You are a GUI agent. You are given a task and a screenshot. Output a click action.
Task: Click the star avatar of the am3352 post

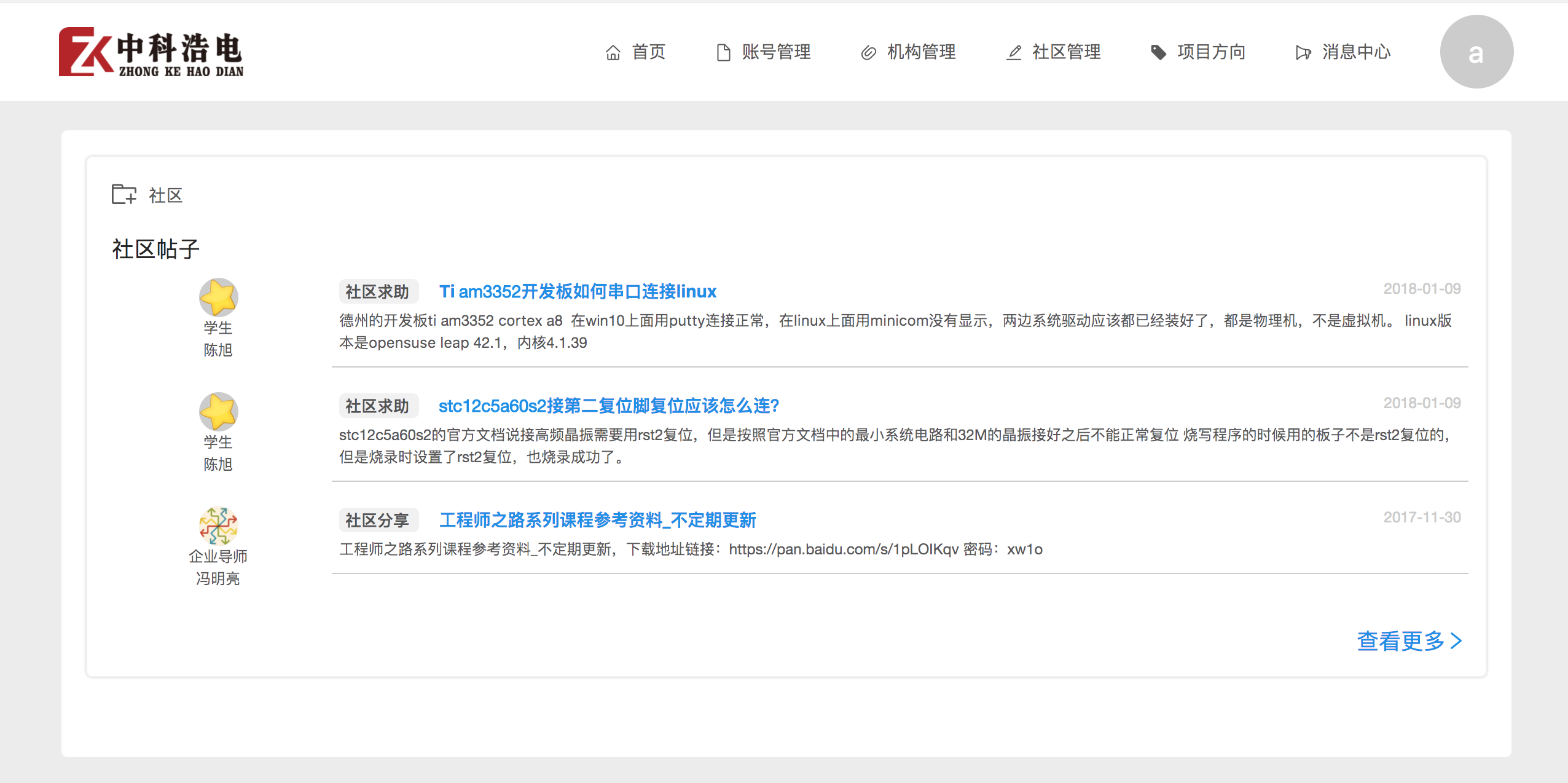click(x=218, y=297)
